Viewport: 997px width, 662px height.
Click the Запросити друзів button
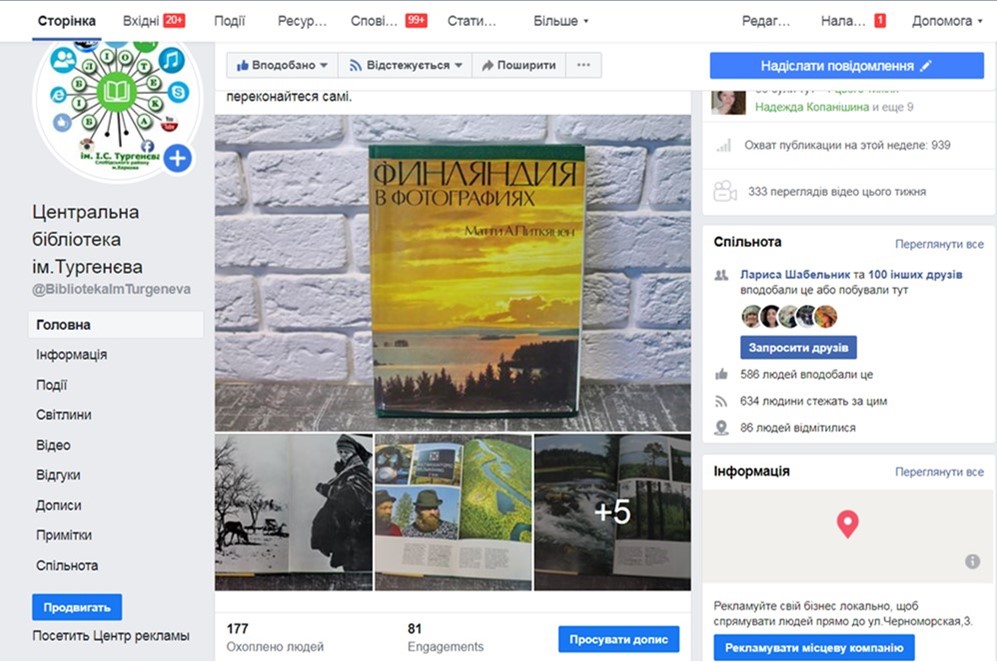[798, 348]
